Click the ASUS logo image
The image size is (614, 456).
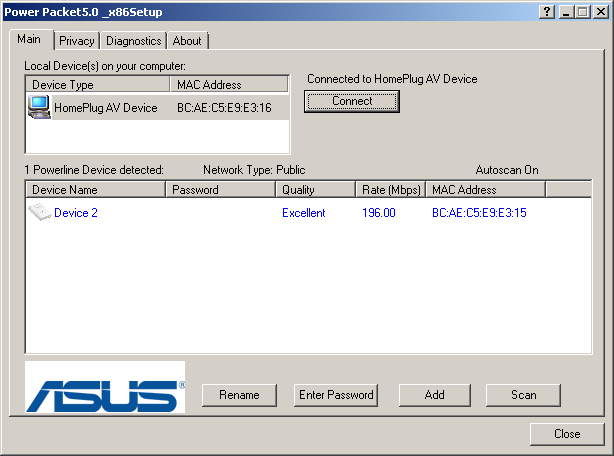(105, 387)
